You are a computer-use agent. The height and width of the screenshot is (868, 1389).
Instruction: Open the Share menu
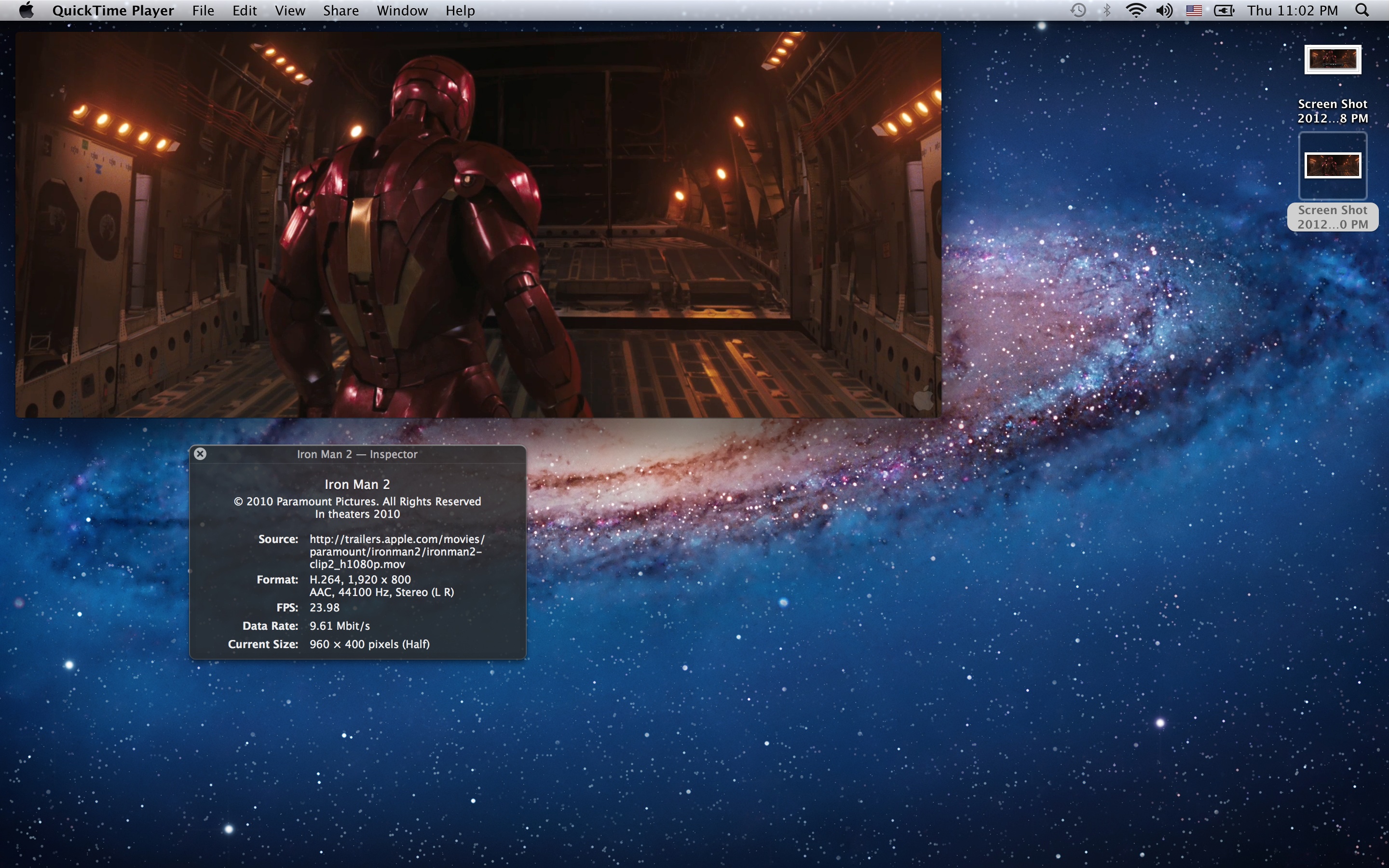click(x=341, y=10)
